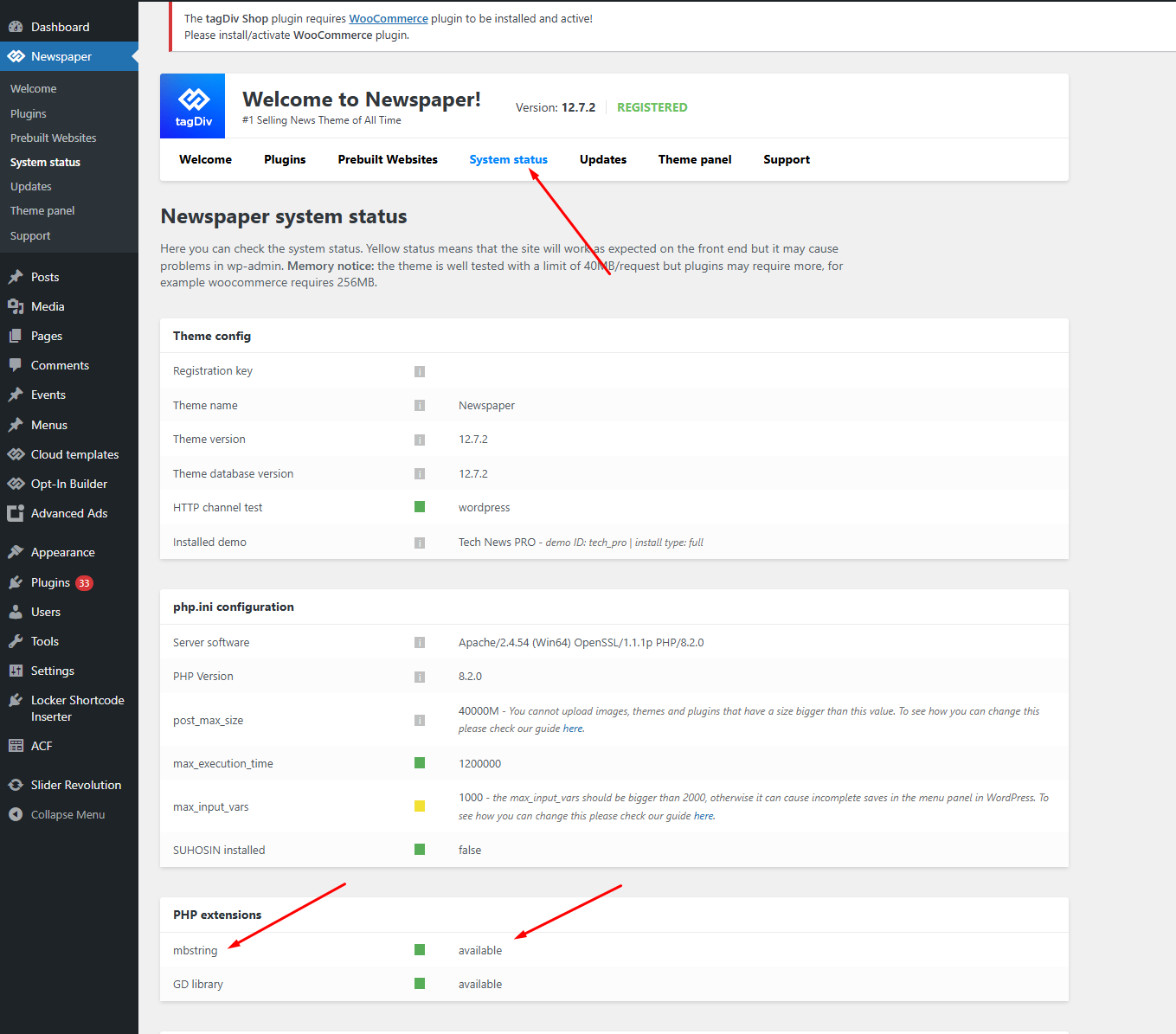Click the Collapse Menu arrow icon

coord(16,814)
